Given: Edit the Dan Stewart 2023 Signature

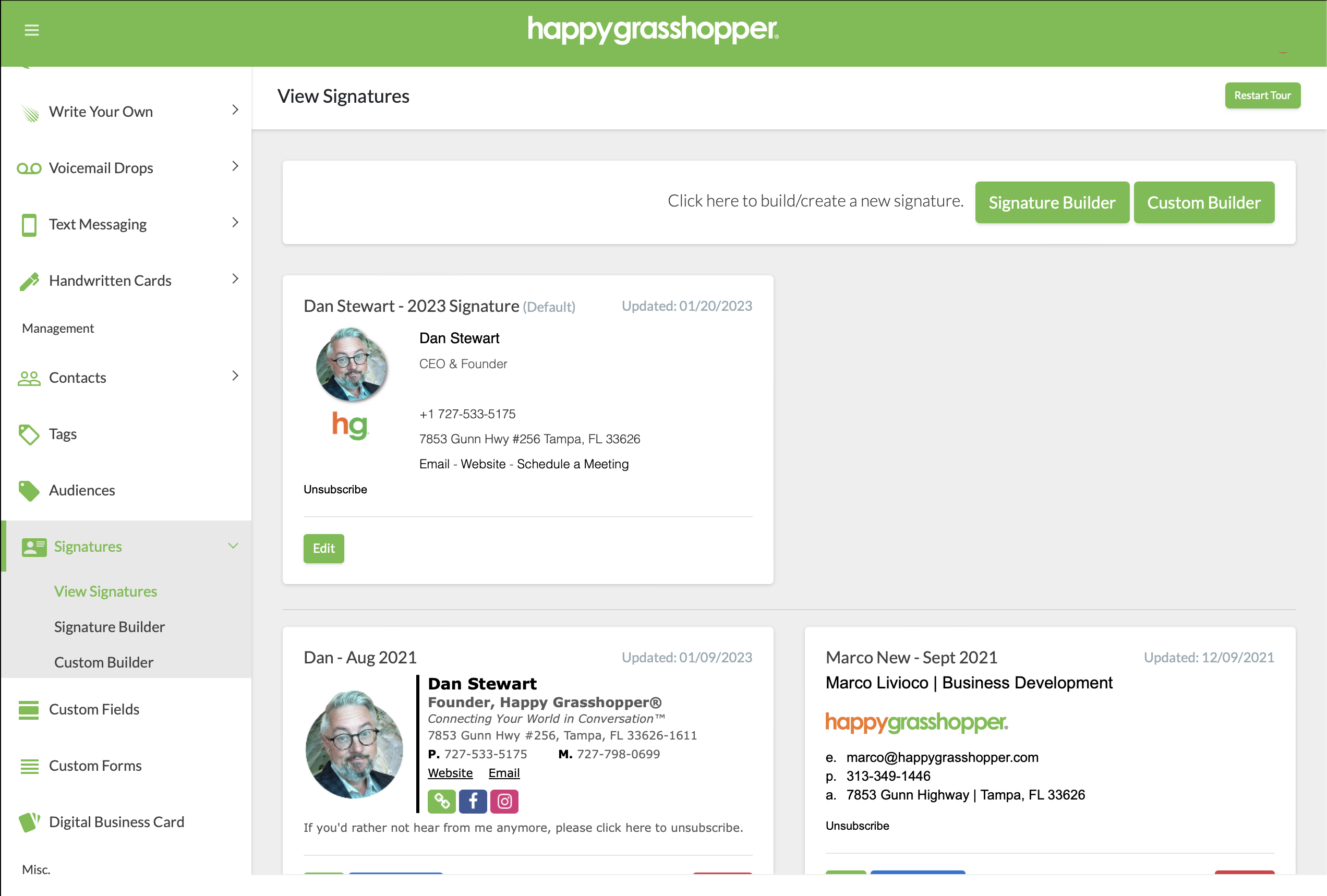Looking at the screenshot, I should coord(324,549).
